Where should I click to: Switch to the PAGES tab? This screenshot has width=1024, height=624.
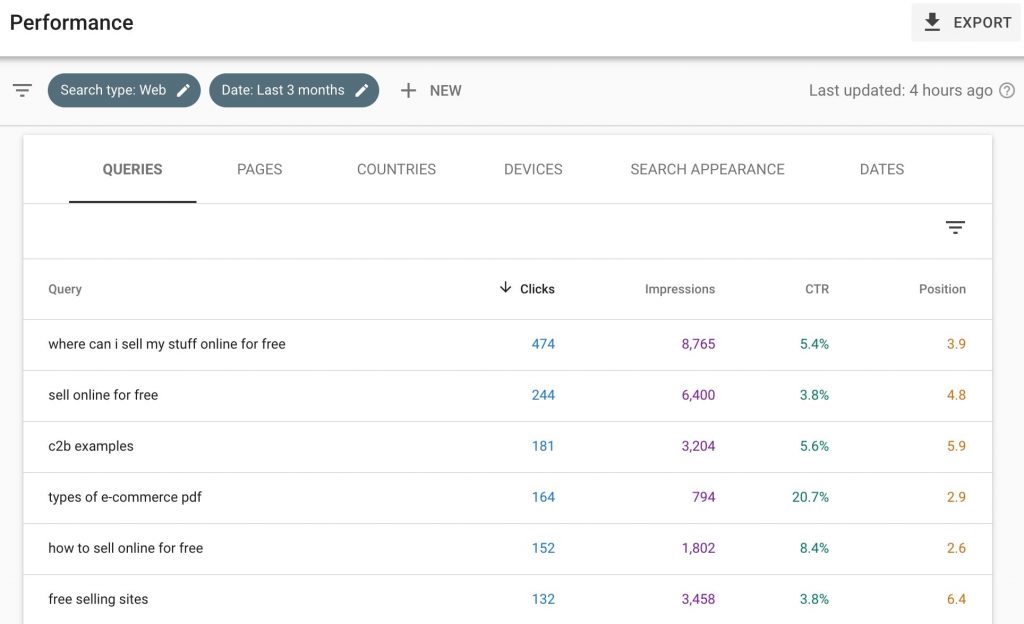click(259, 169)
